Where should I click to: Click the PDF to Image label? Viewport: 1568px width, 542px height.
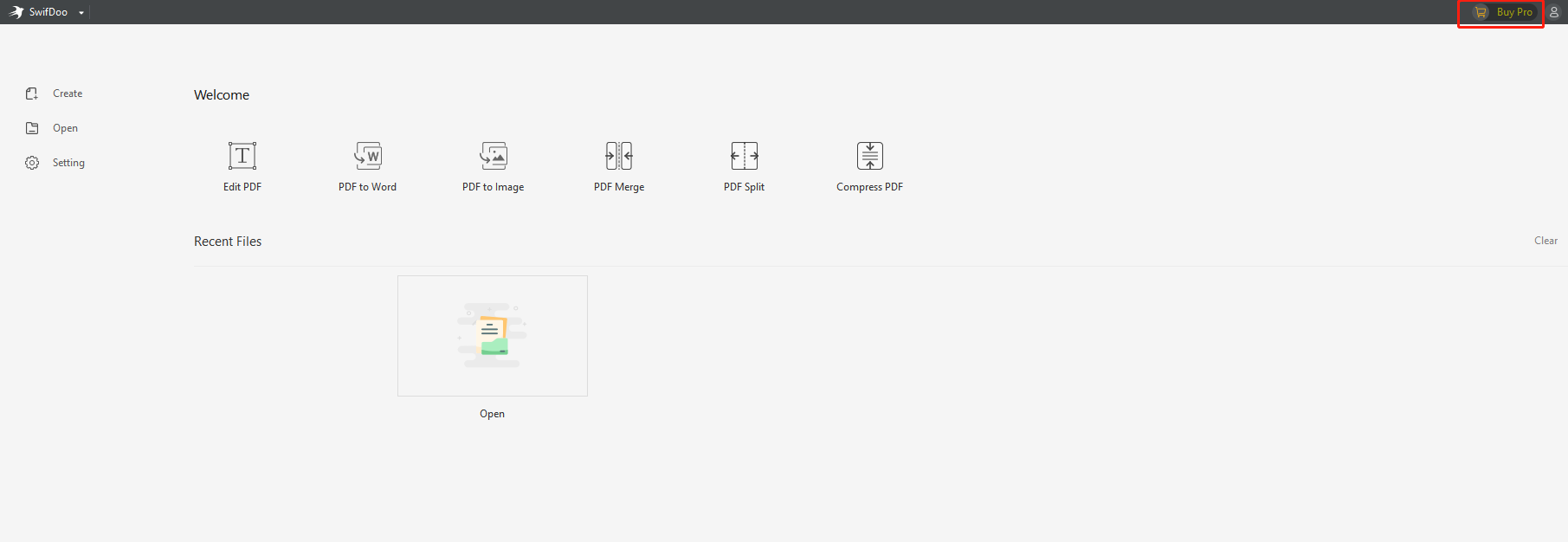pyautogui.click(x=494, y=187)
